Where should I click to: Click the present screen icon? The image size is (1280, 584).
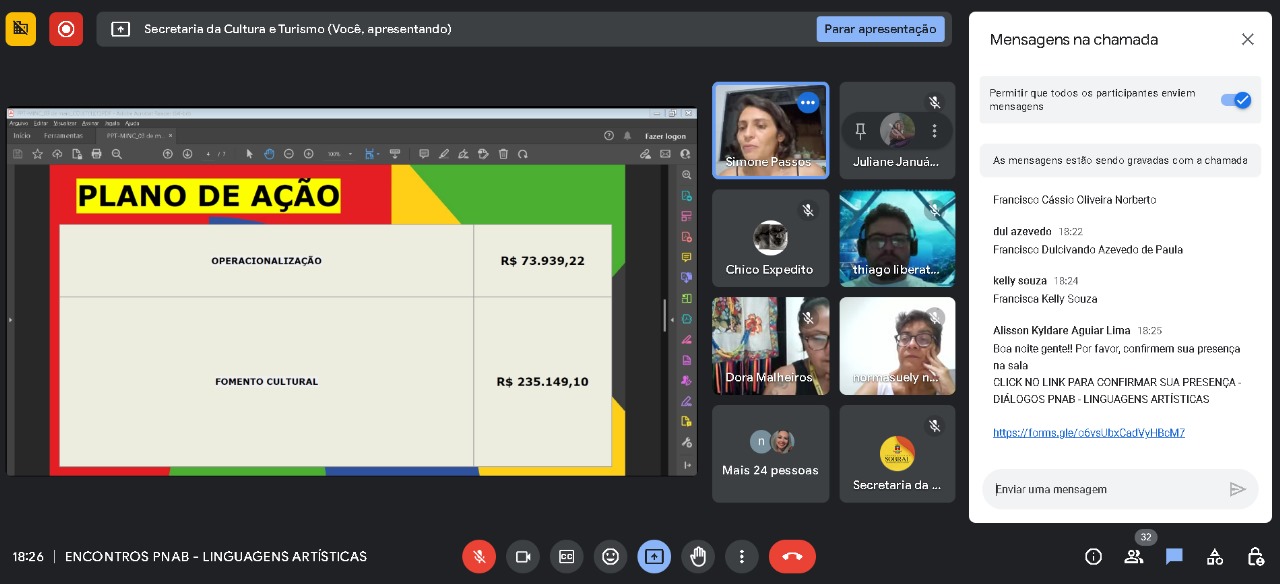(x=655, y=557)
